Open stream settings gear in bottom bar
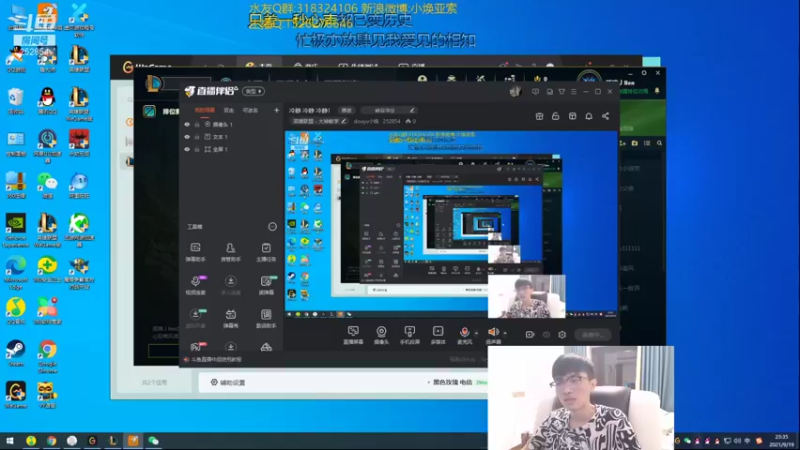800x450 pixels. [562, 335]
